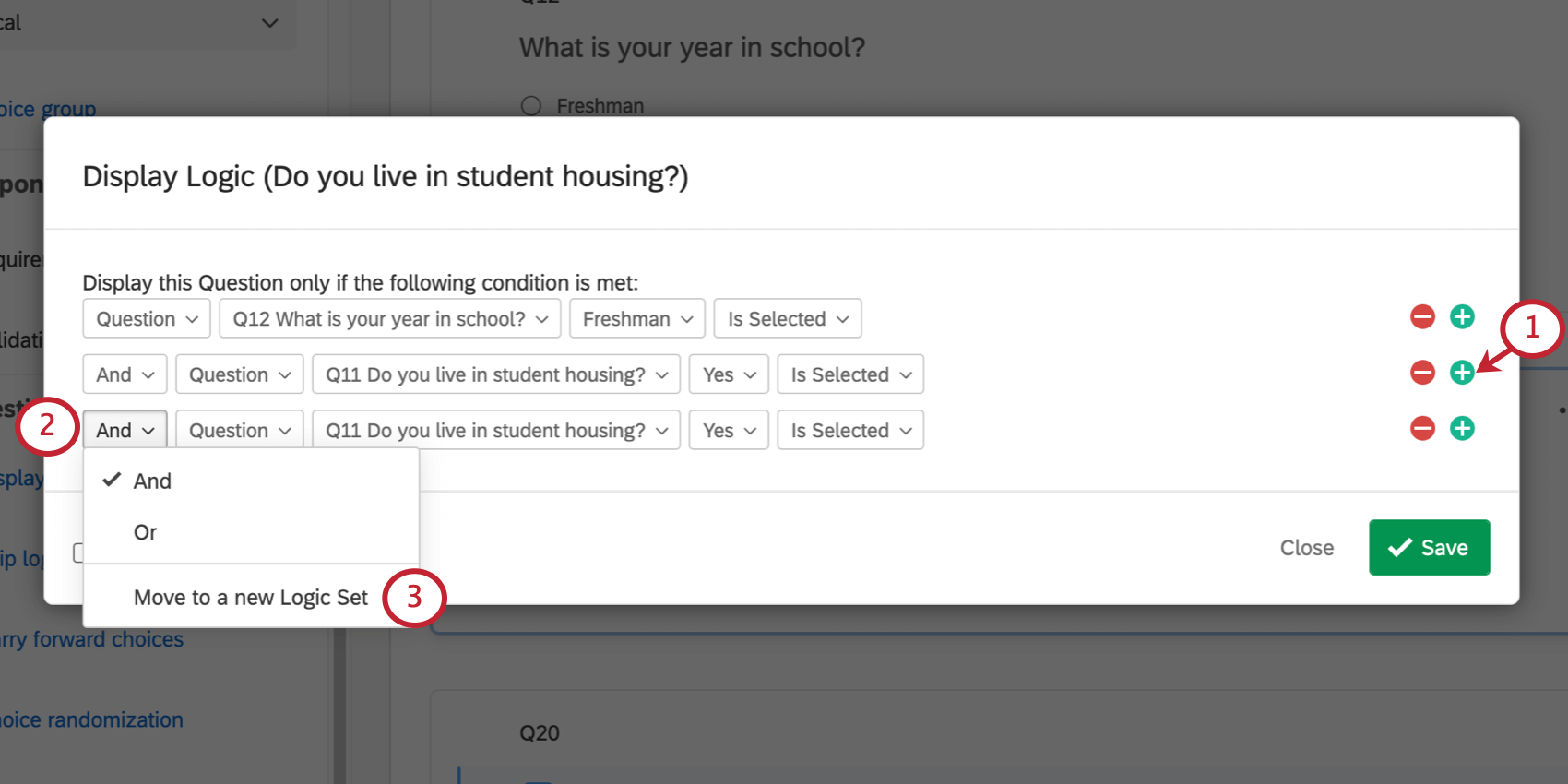Open third row's Is Selected dropdown
The height and width of the screenshot is (784, 1568).
pyautogui.click(x=850, y=431)
